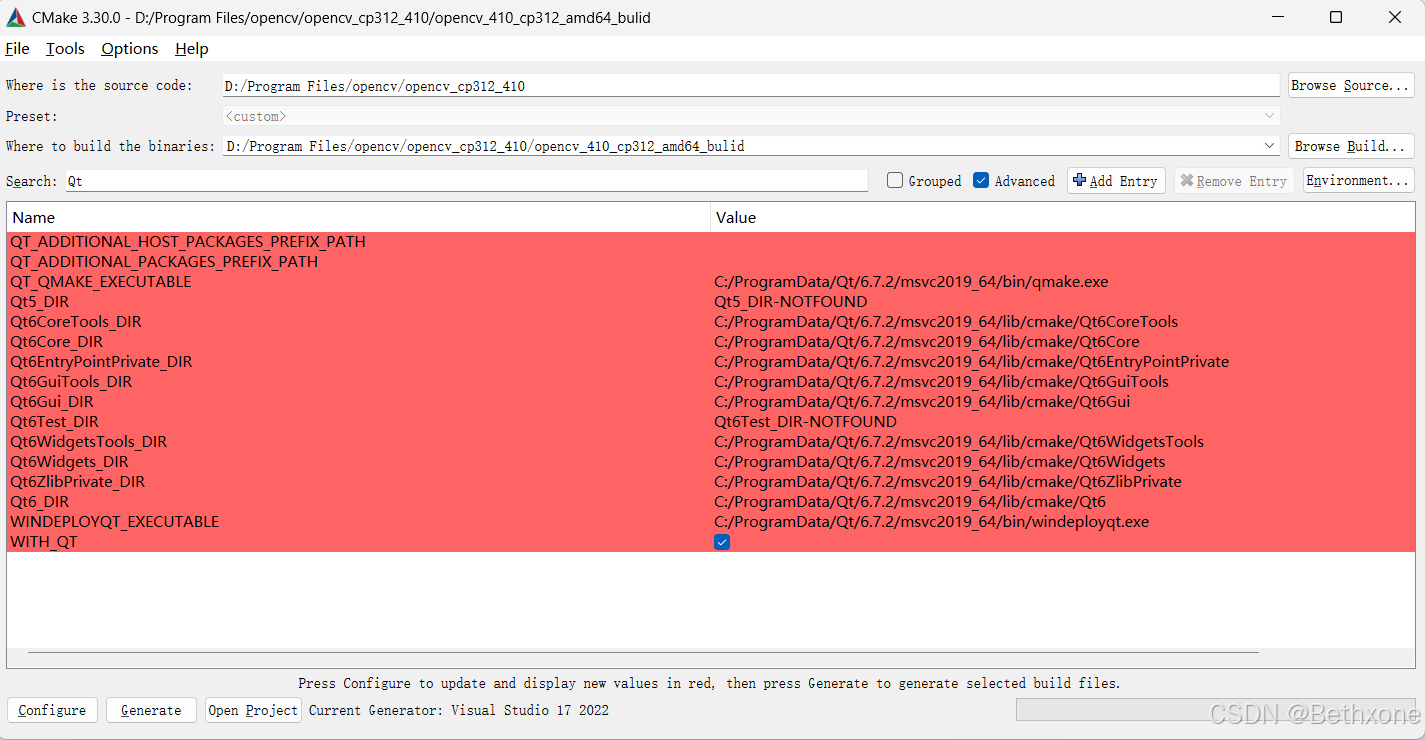Select the QT_QMAKE_EXECUTABLE entry

pos(101,282)
